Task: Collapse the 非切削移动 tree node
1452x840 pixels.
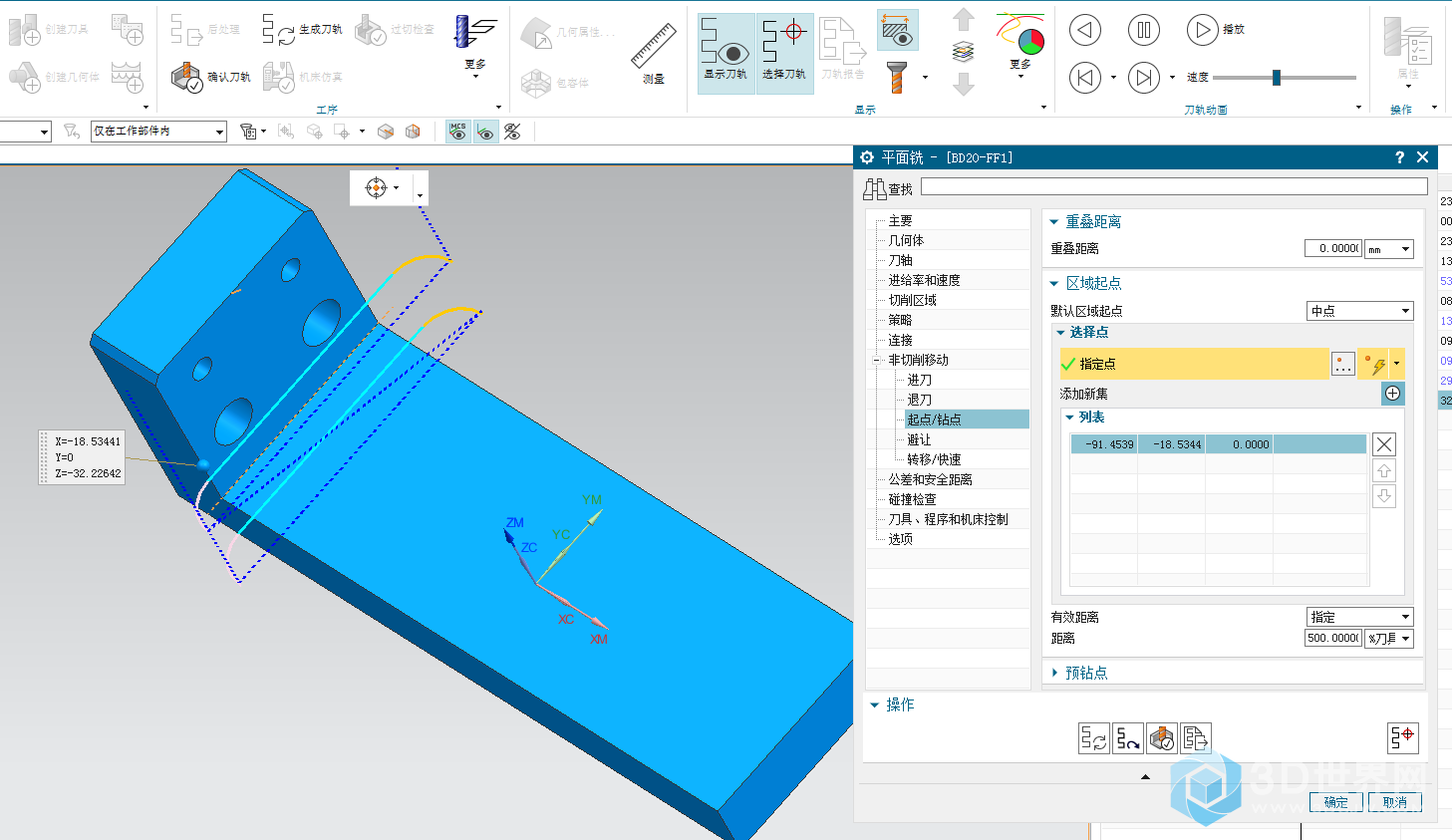Action: 877,360
